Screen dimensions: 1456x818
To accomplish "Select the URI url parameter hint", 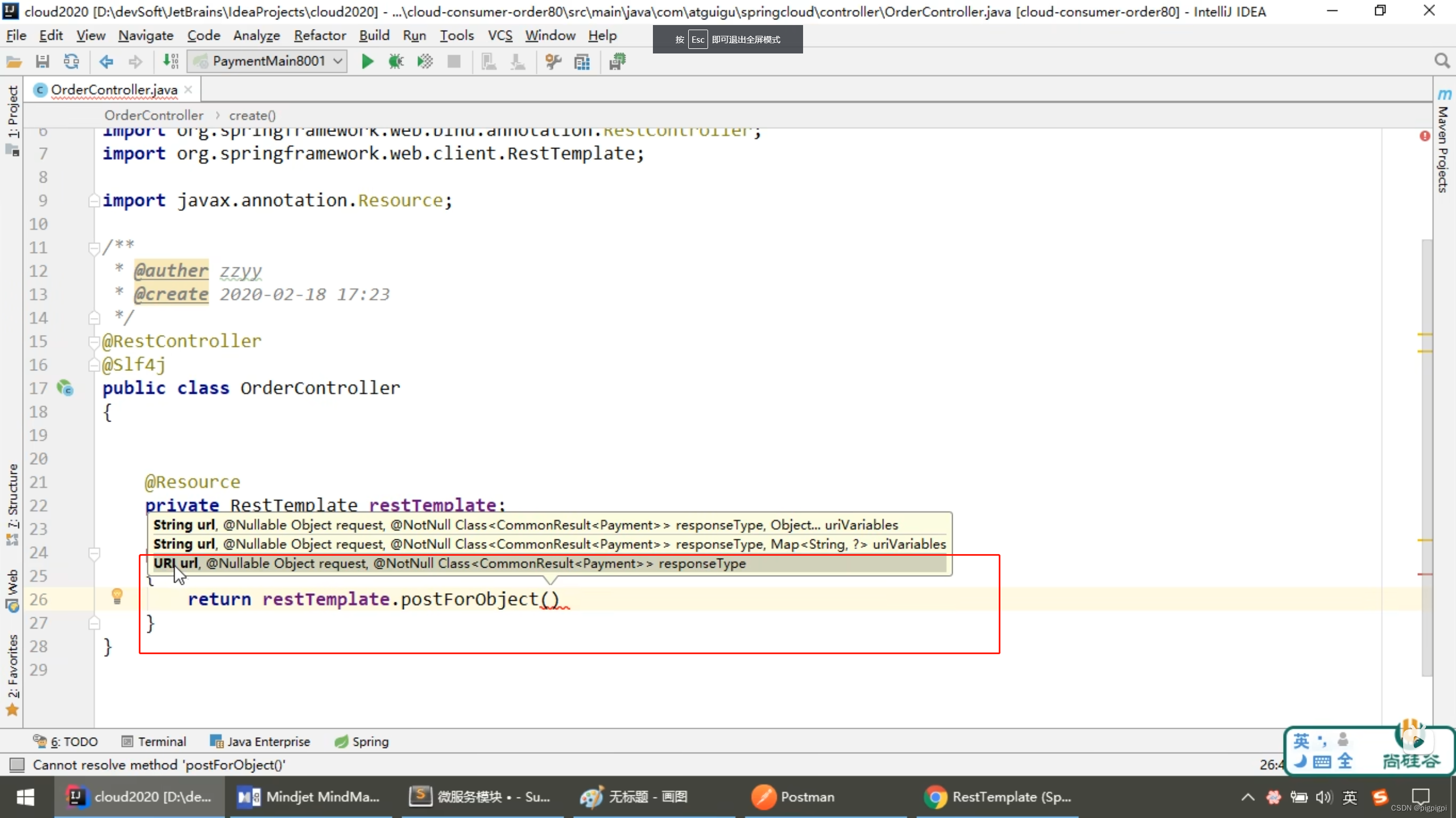I will point(549,564).
